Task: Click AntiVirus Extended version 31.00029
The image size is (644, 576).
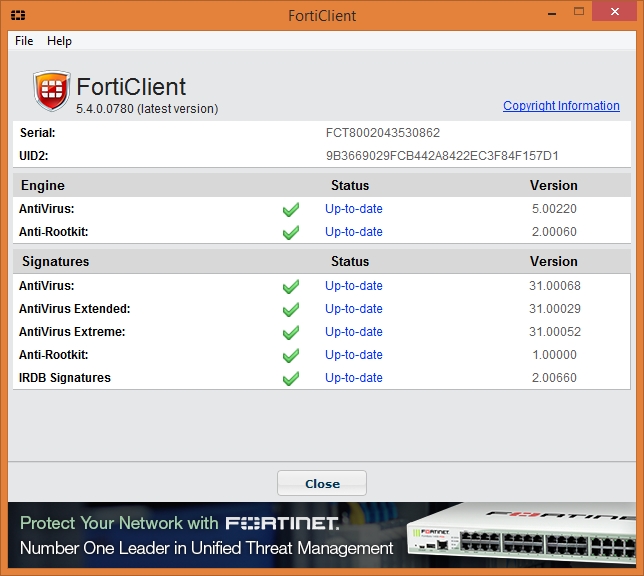Action: [x=554, y=309]
